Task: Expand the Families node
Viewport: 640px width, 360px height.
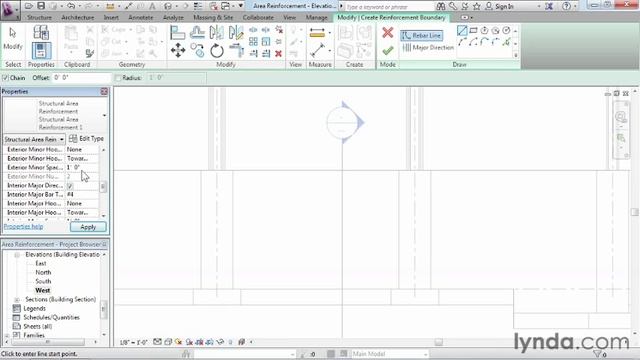Action: [7, 335]
